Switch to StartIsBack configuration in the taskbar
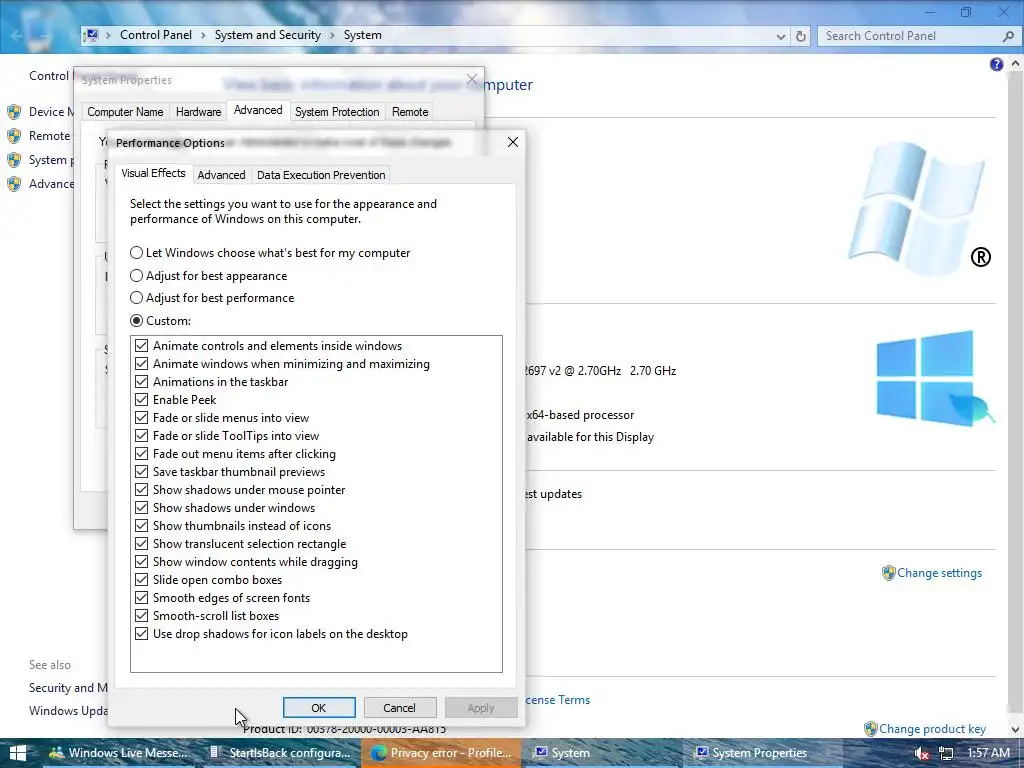The width and height of the screenshot is (1024, 768). tap(281, 753)
